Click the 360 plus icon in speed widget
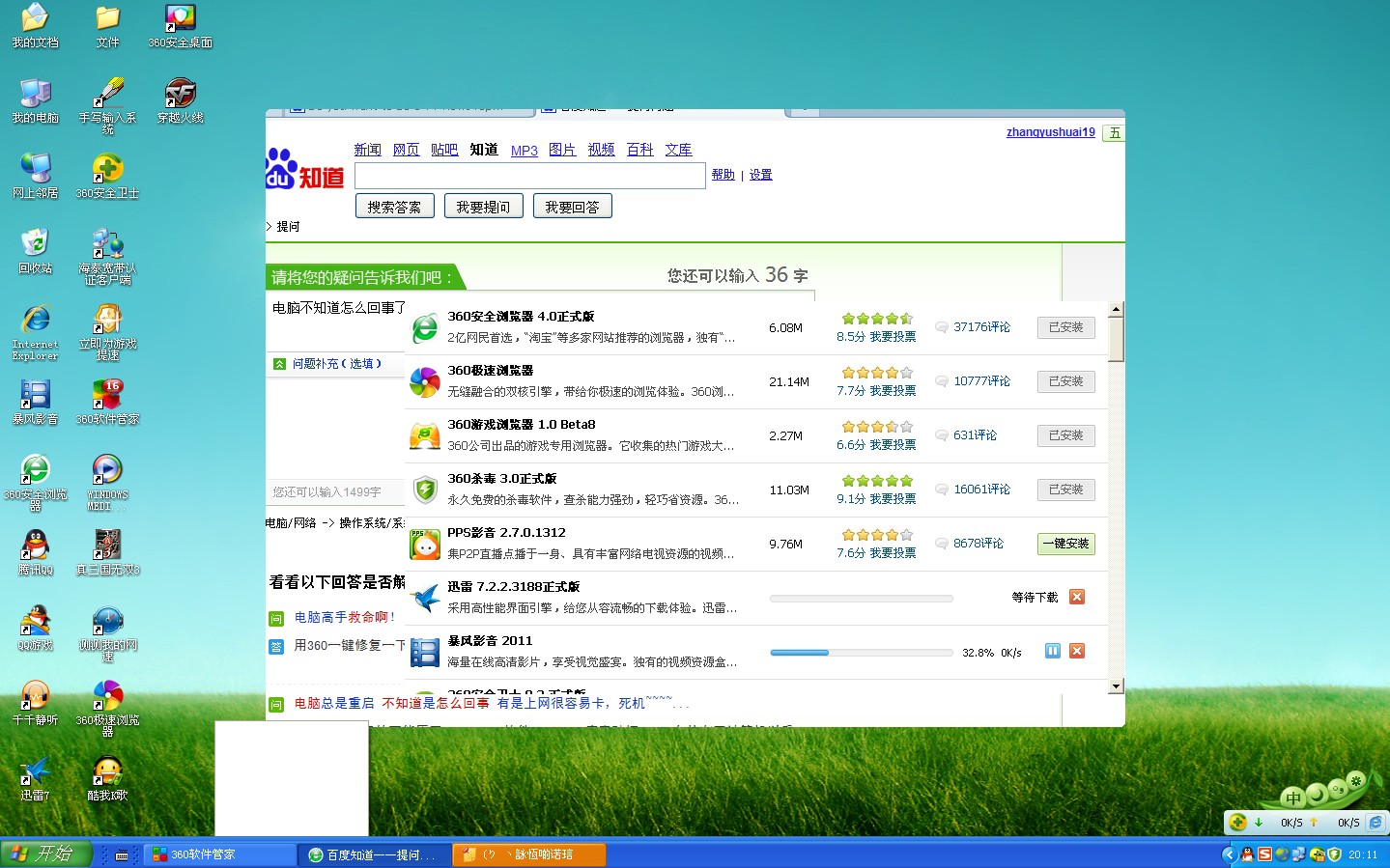This screenshot has height=868, width=1390. coord(1237,822)
